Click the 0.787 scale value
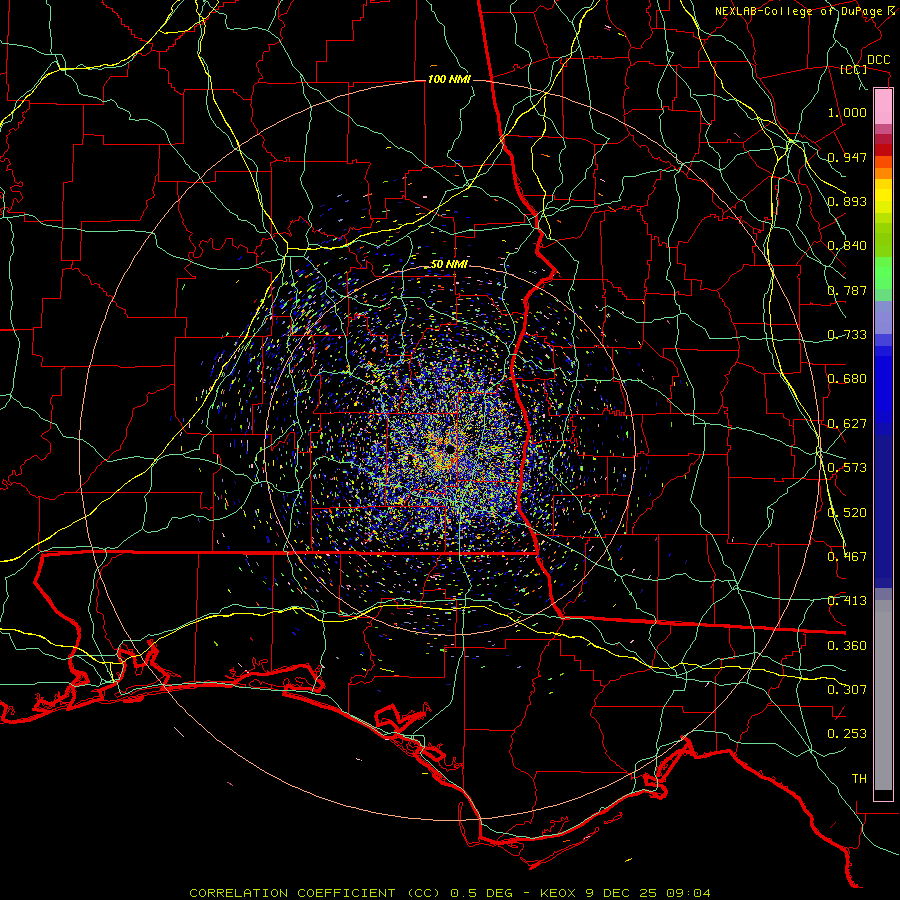 tap(847, 290)
